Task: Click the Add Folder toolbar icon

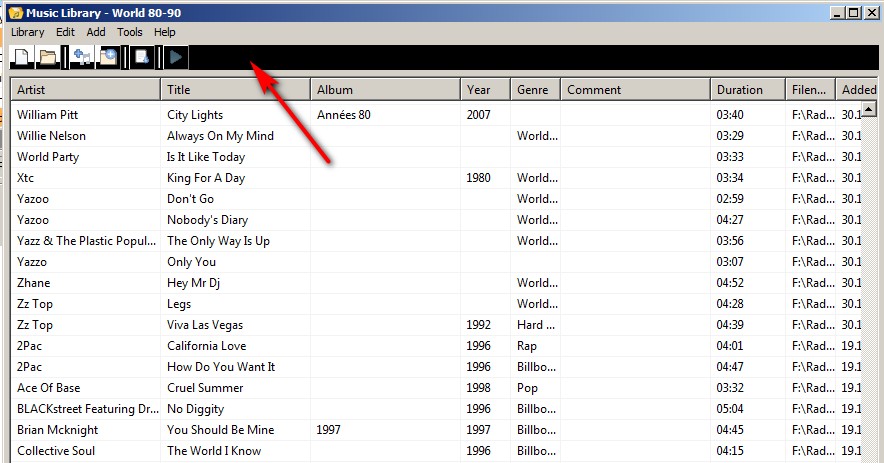Action: click(108, 58)
